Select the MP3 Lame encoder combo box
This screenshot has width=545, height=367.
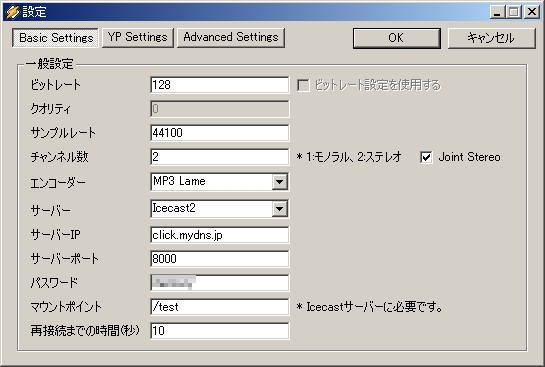click(x=220, y=181)
